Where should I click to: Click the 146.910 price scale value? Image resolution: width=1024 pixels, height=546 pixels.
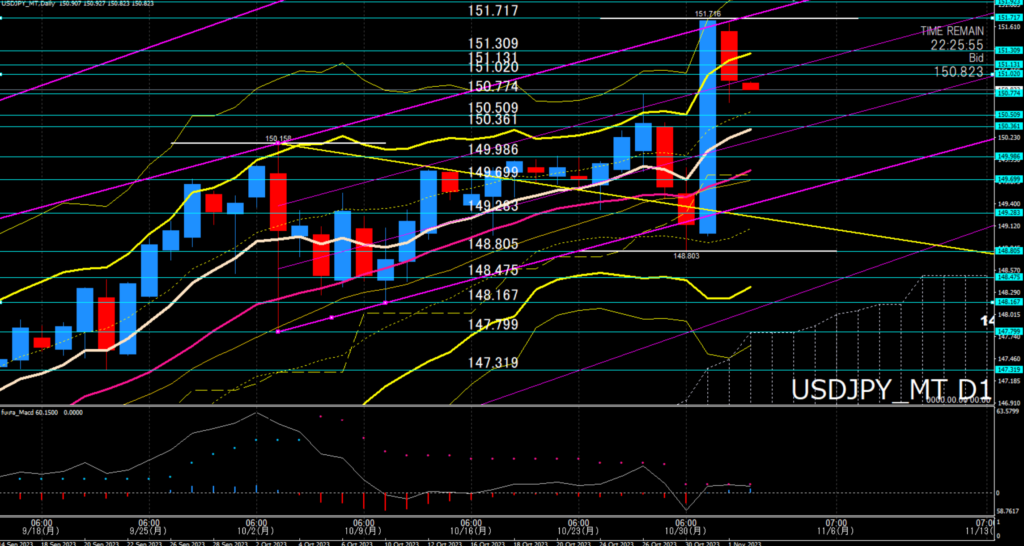pos(1007,403)
